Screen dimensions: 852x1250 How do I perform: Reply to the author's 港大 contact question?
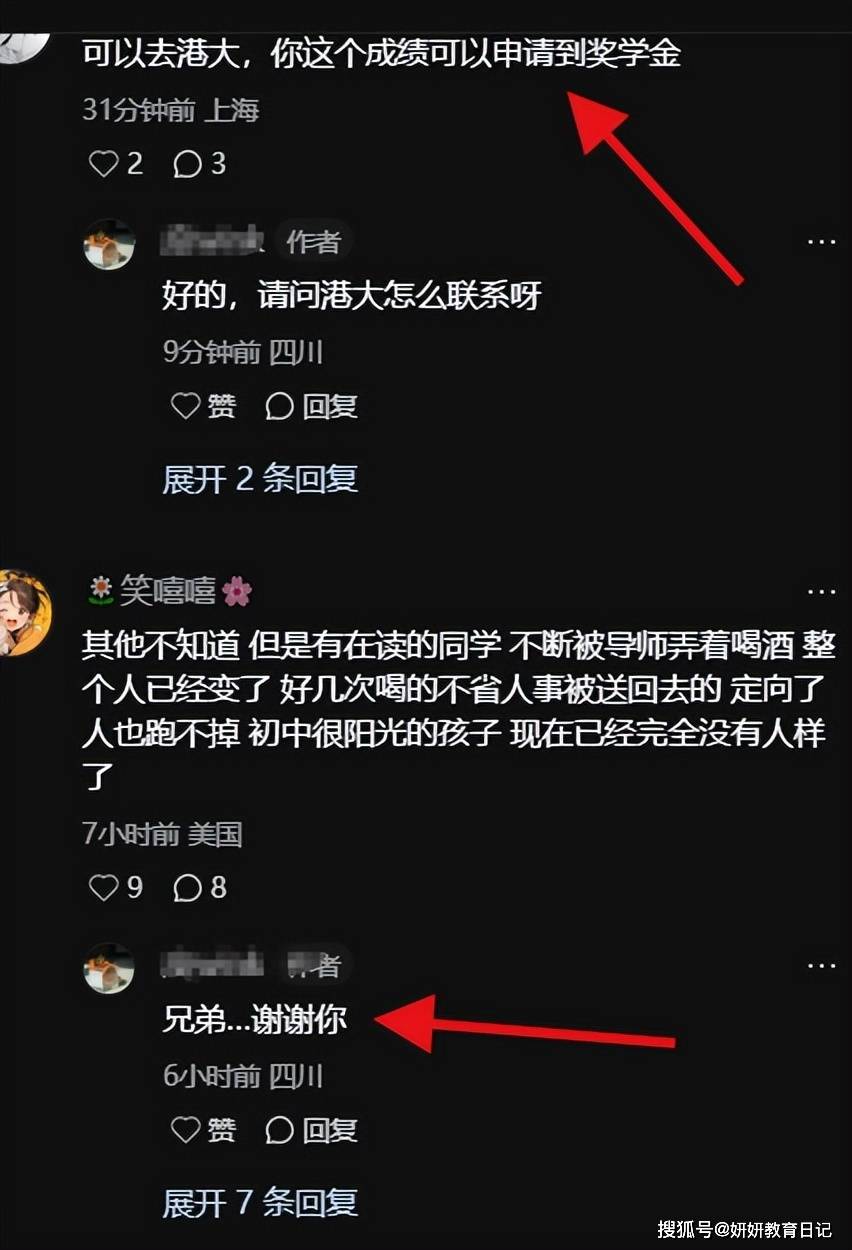click(311, 406)
